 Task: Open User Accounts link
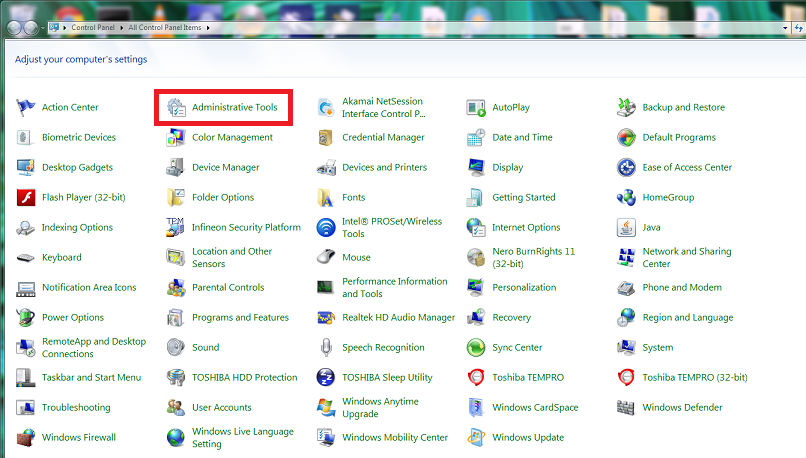(222, 408)
